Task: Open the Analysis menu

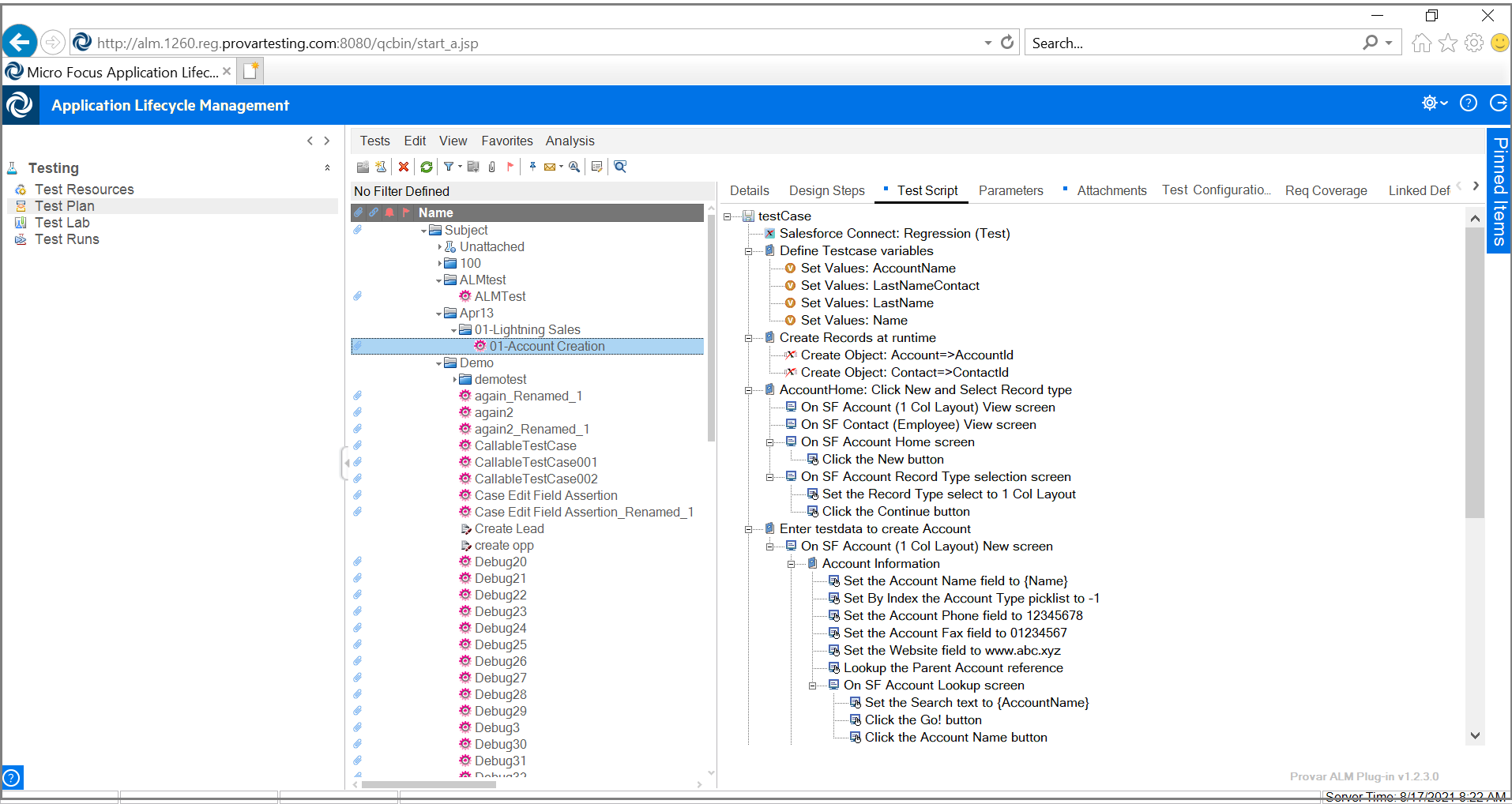Action: [570, 141]
